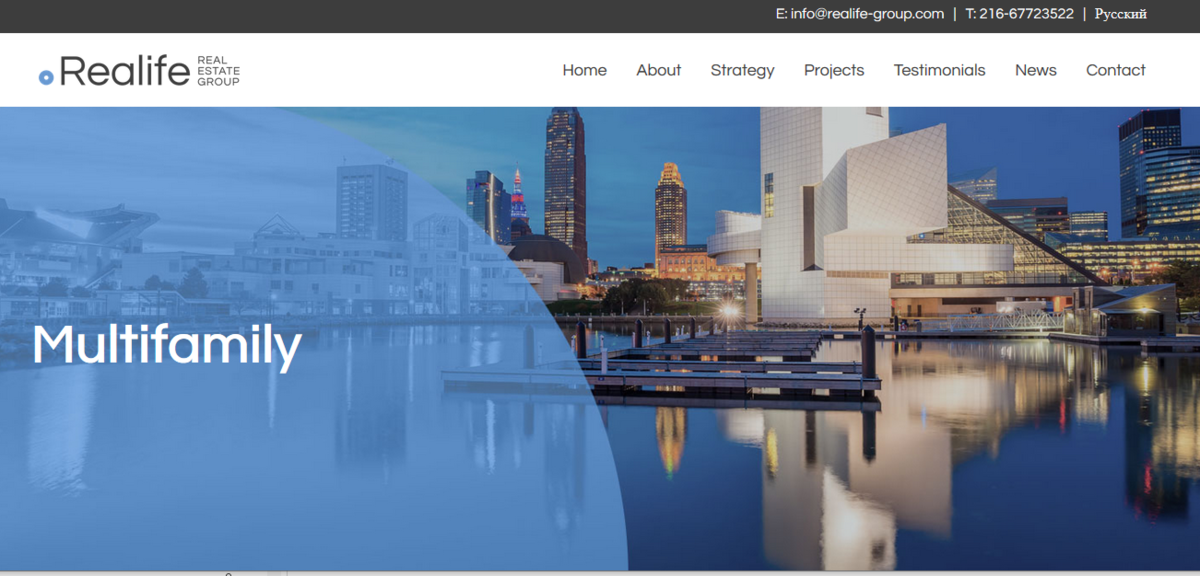Click the blue circle icon in Realife logo
1200x576 pixels.
tap(46, 77)
